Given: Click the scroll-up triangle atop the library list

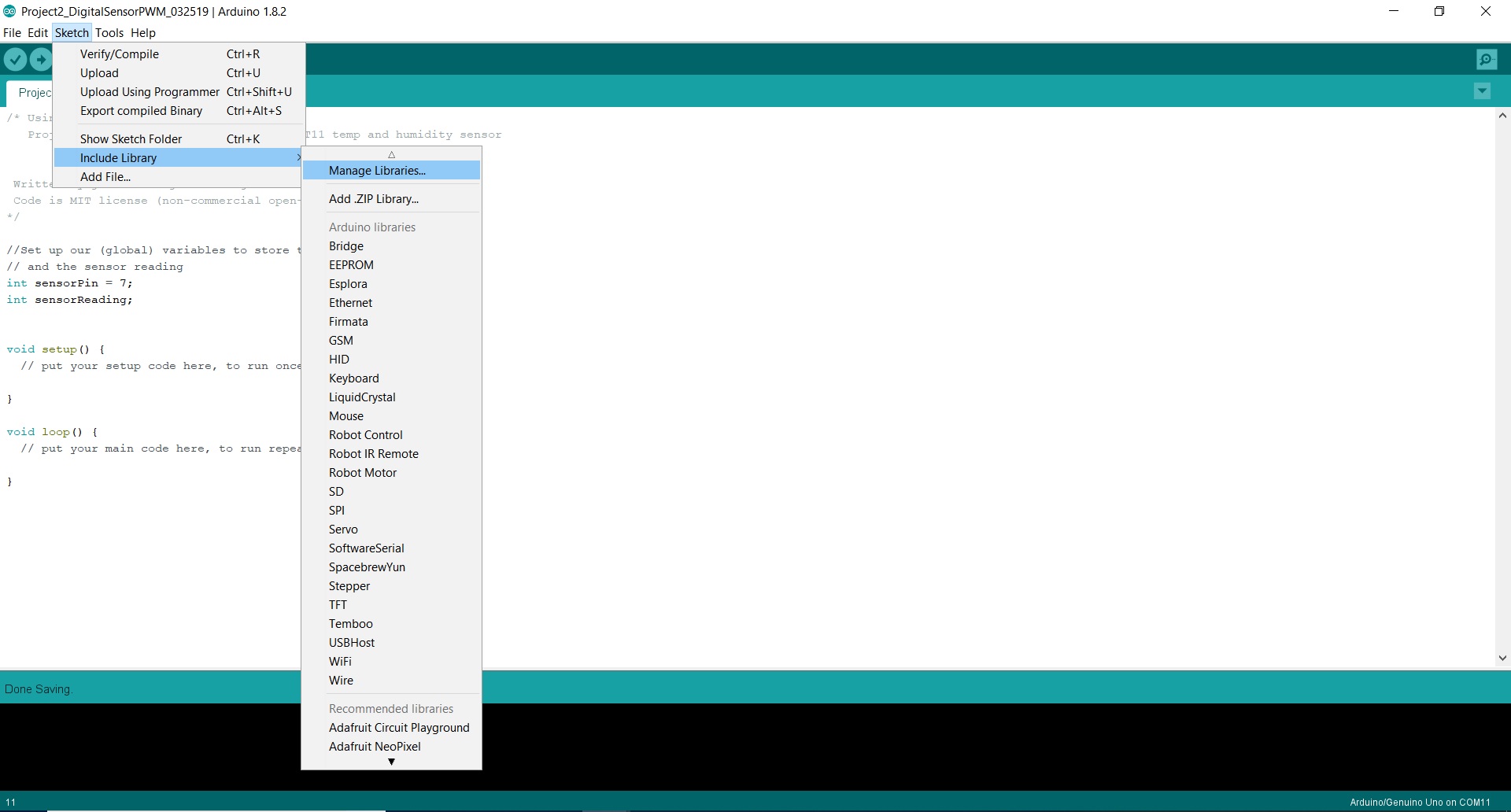Looking at the screenshot, I should pos(391,154).
